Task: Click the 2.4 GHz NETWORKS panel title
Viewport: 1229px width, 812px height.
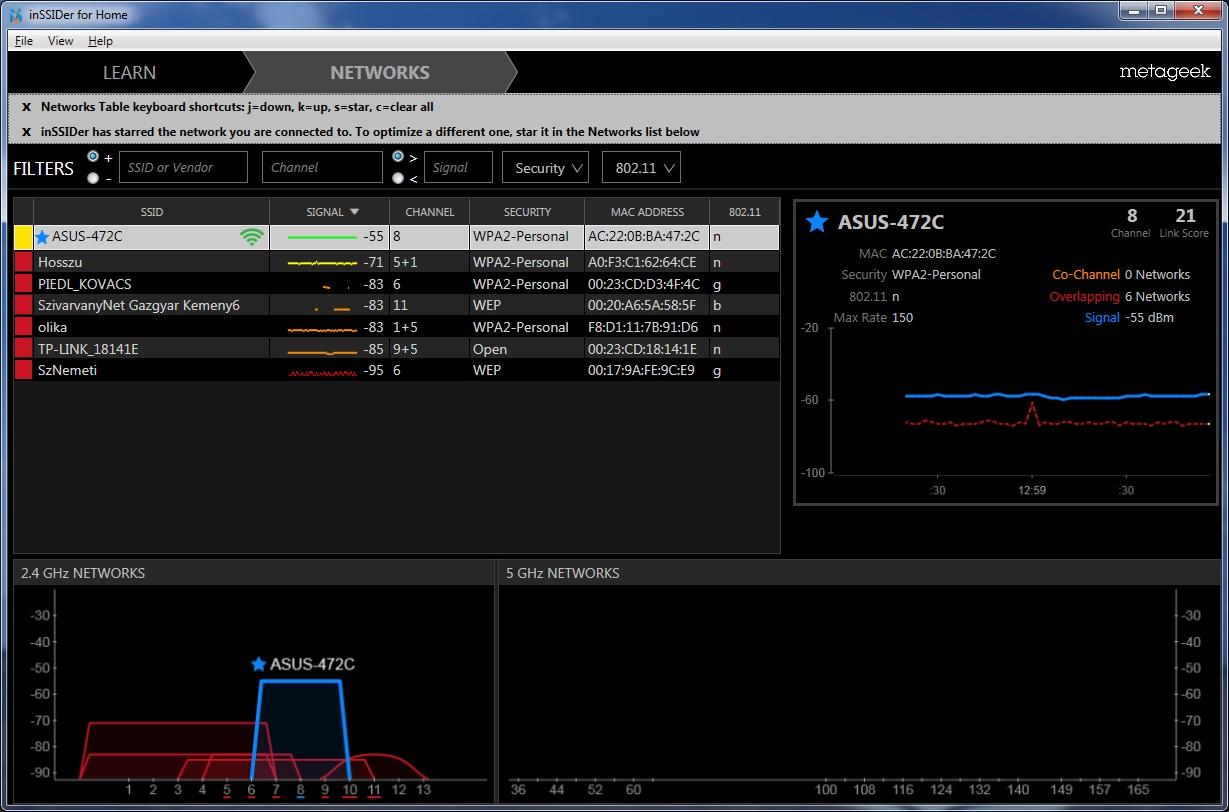Action: pyautogui.click(x=83, y=573)
